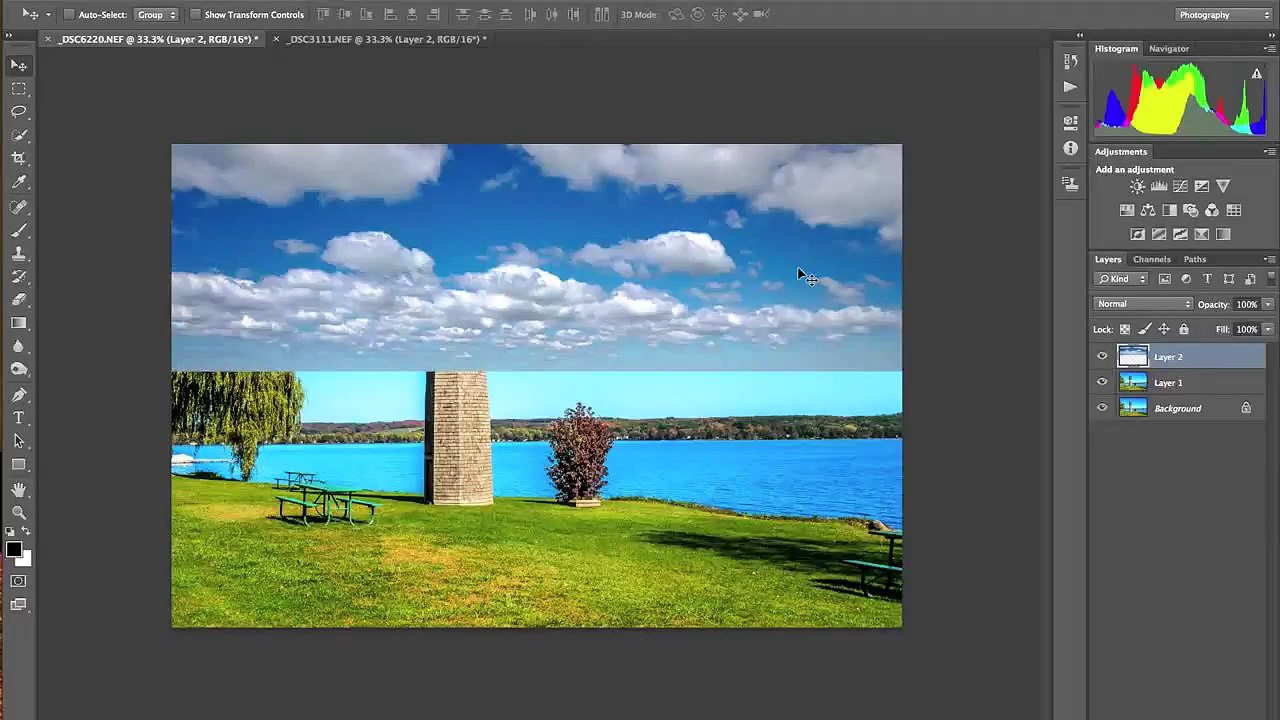The image size is (1280, 720).
Task: Select the Lasso tool
Action: 19,112
